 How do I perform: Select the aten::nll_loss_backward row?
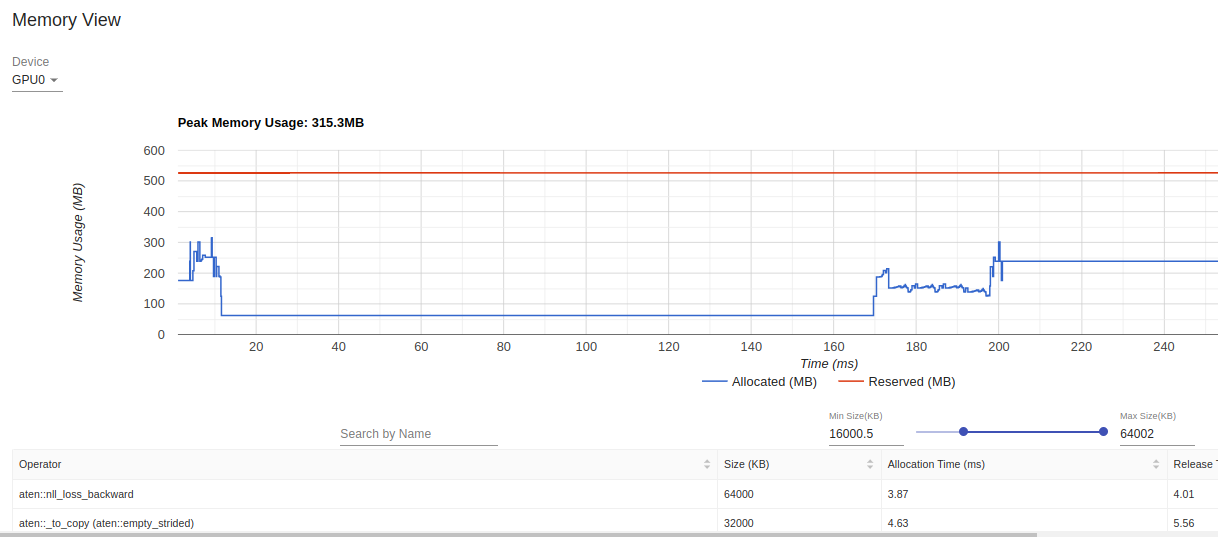77,494
